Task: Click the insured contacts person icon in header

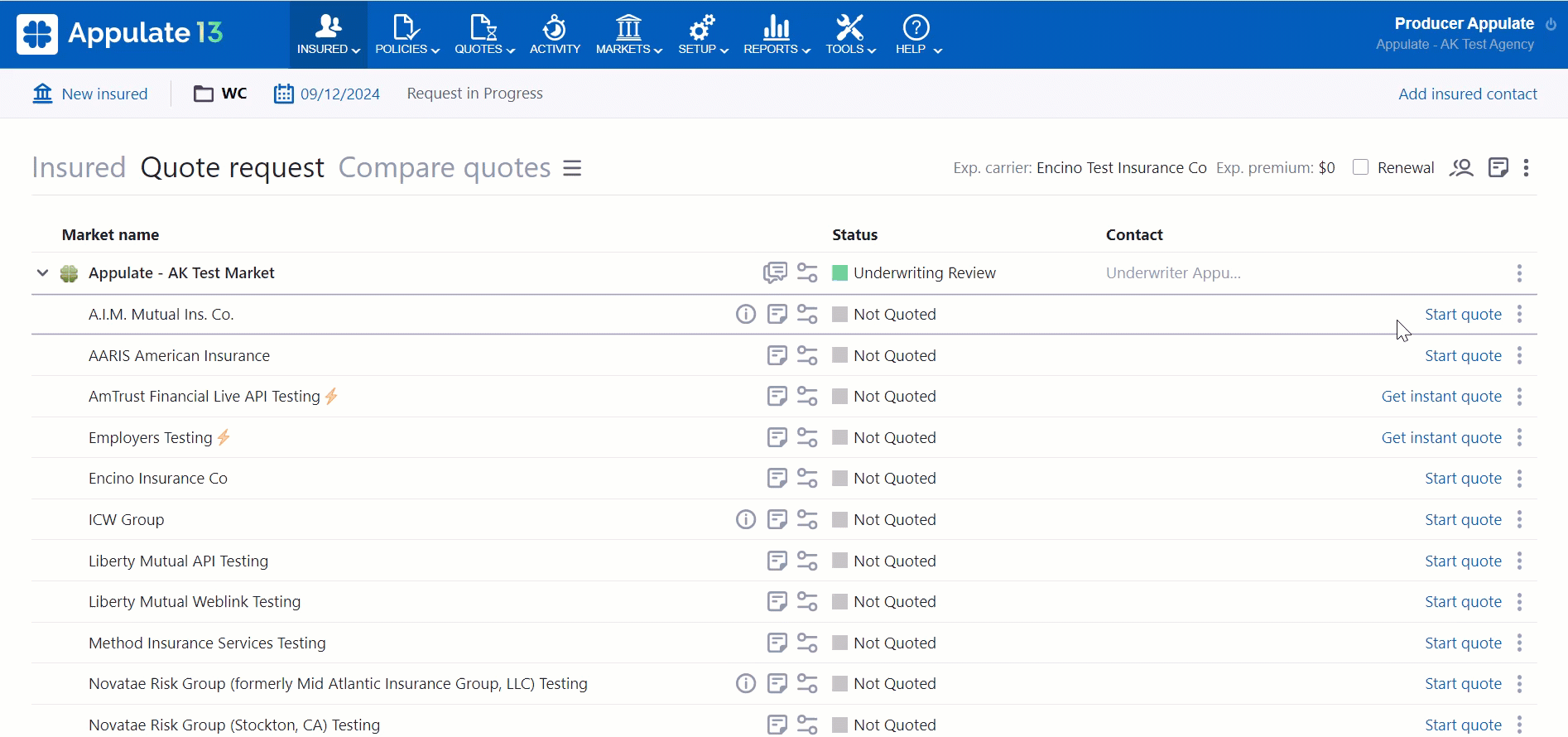Action: click(x=1461, y=168)
